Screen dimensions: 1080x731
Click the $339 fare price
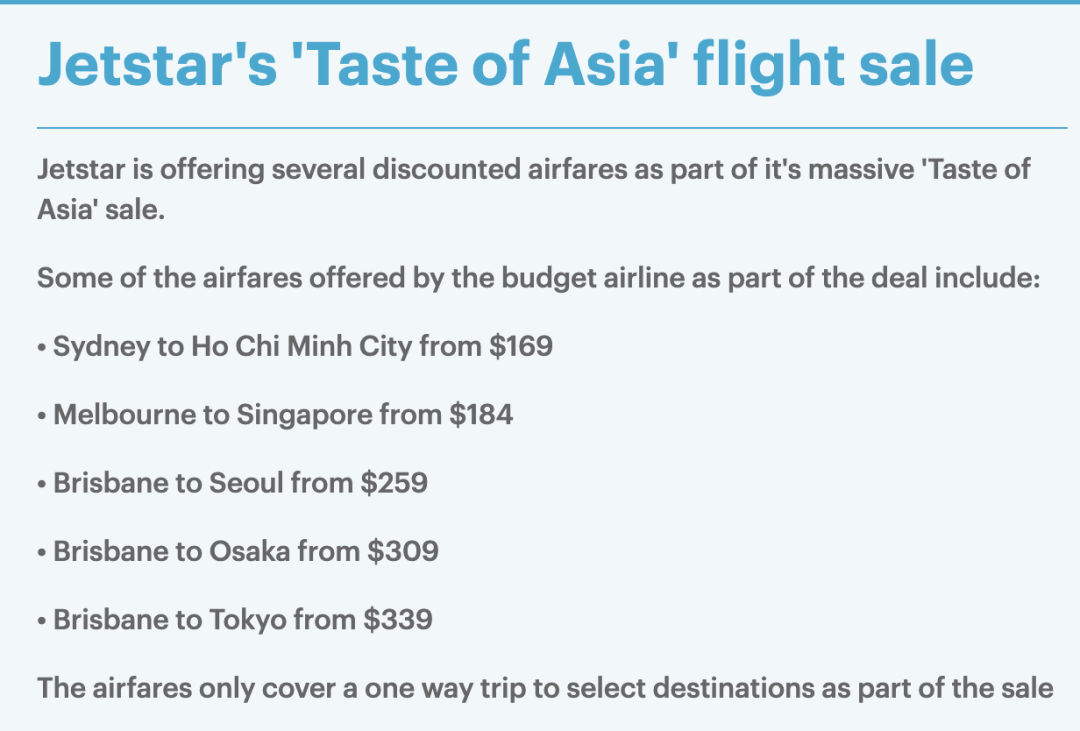click(397, 619)
